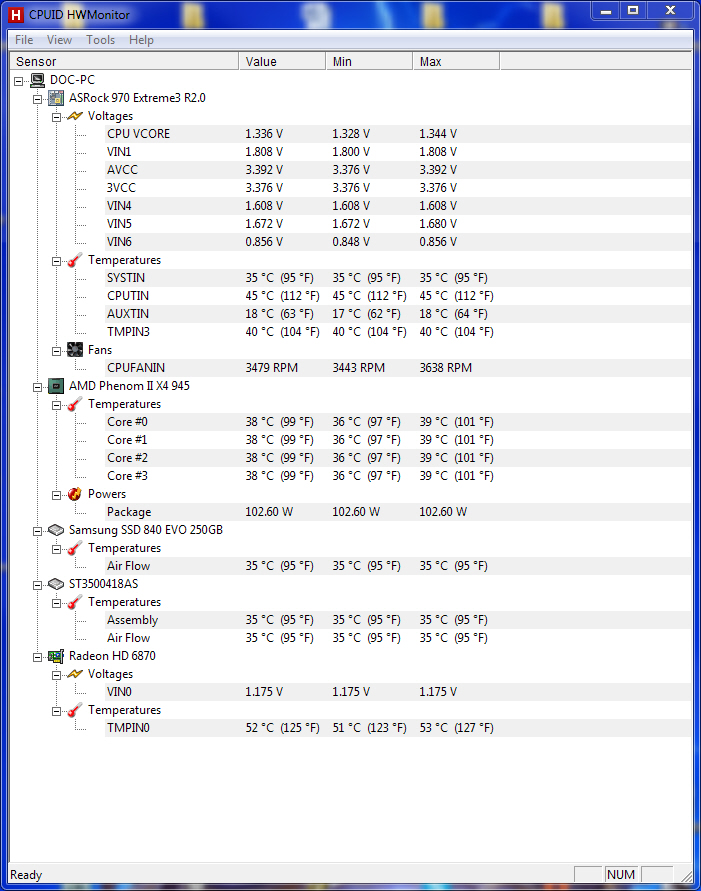Open the Tools menu
The width and height of the screenshot is (701, 891).
point(101,40)
